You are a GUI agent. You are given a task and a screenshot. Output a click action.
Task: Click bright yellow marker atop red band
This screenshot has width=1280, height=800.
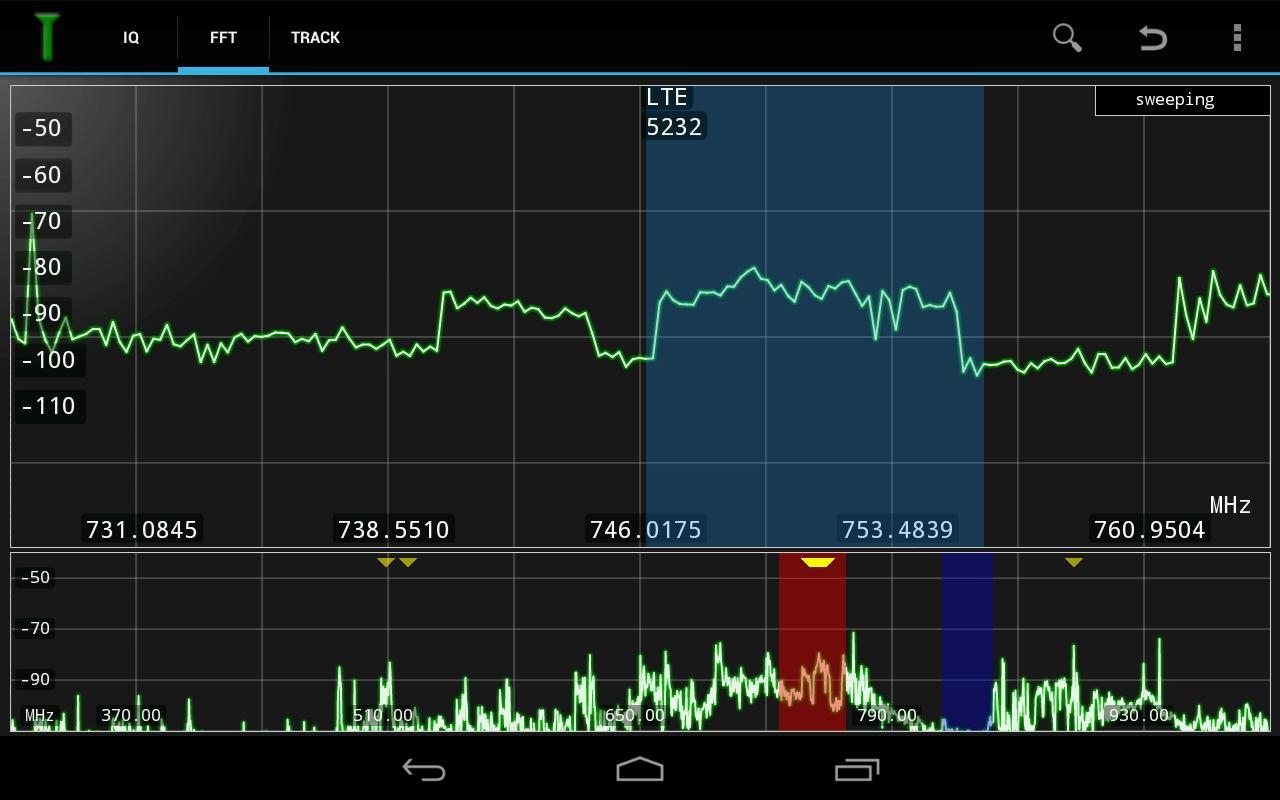coord(817,563)
